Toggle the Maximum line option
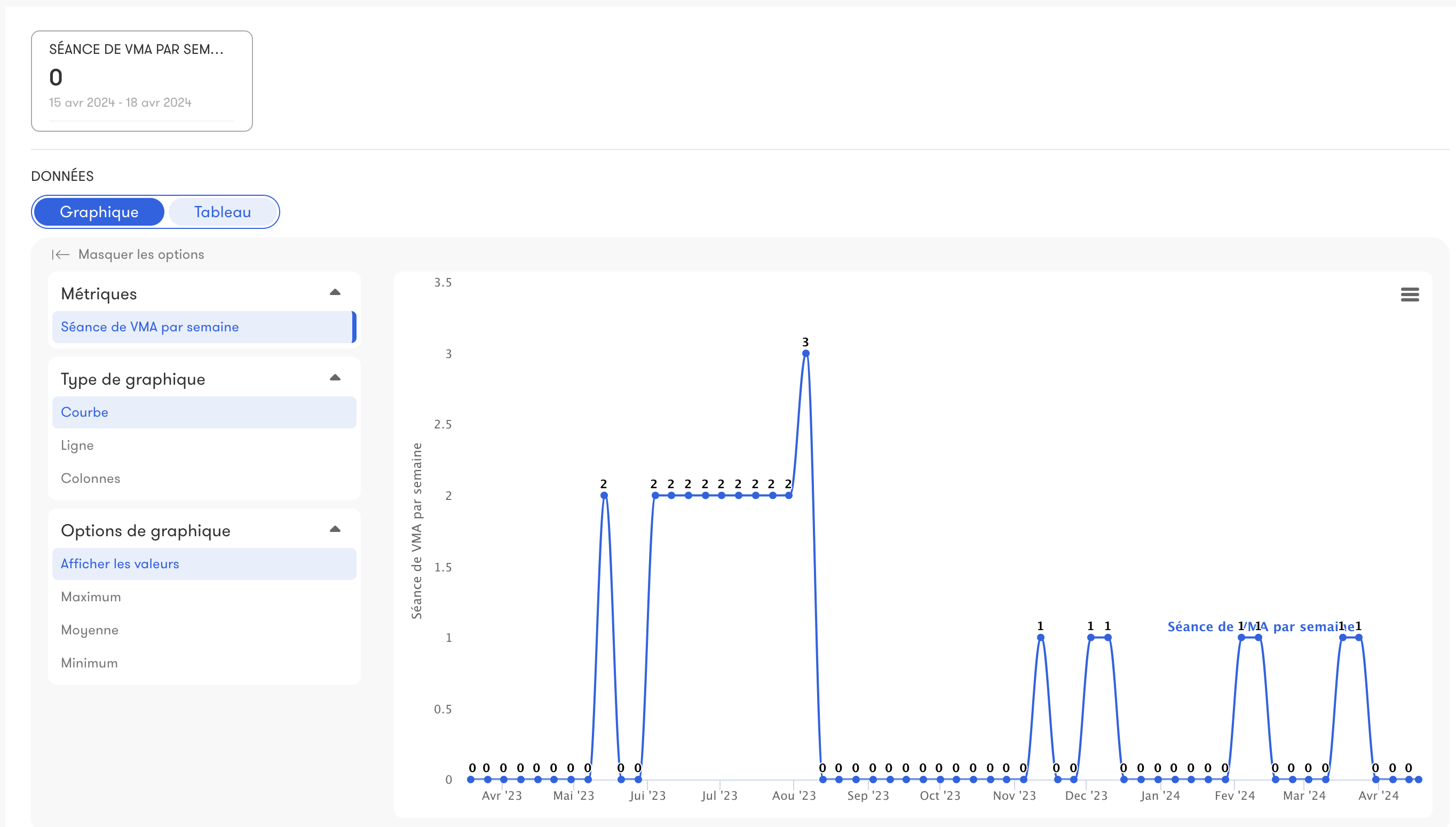 (91, 597)
